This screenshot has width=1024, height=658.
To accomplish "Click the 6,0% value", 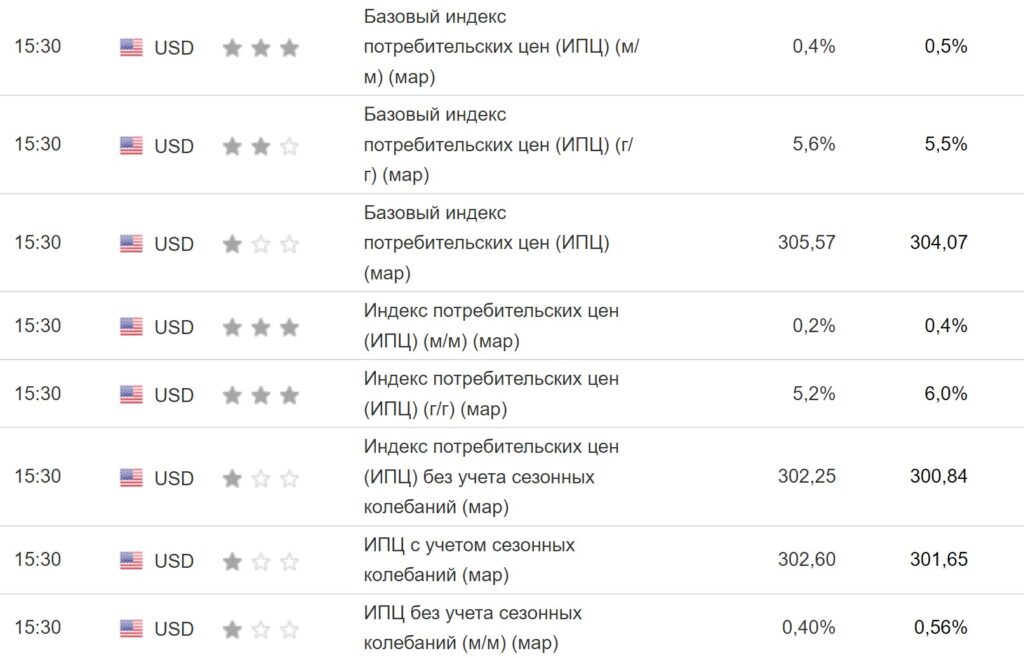I will (946, 394).
